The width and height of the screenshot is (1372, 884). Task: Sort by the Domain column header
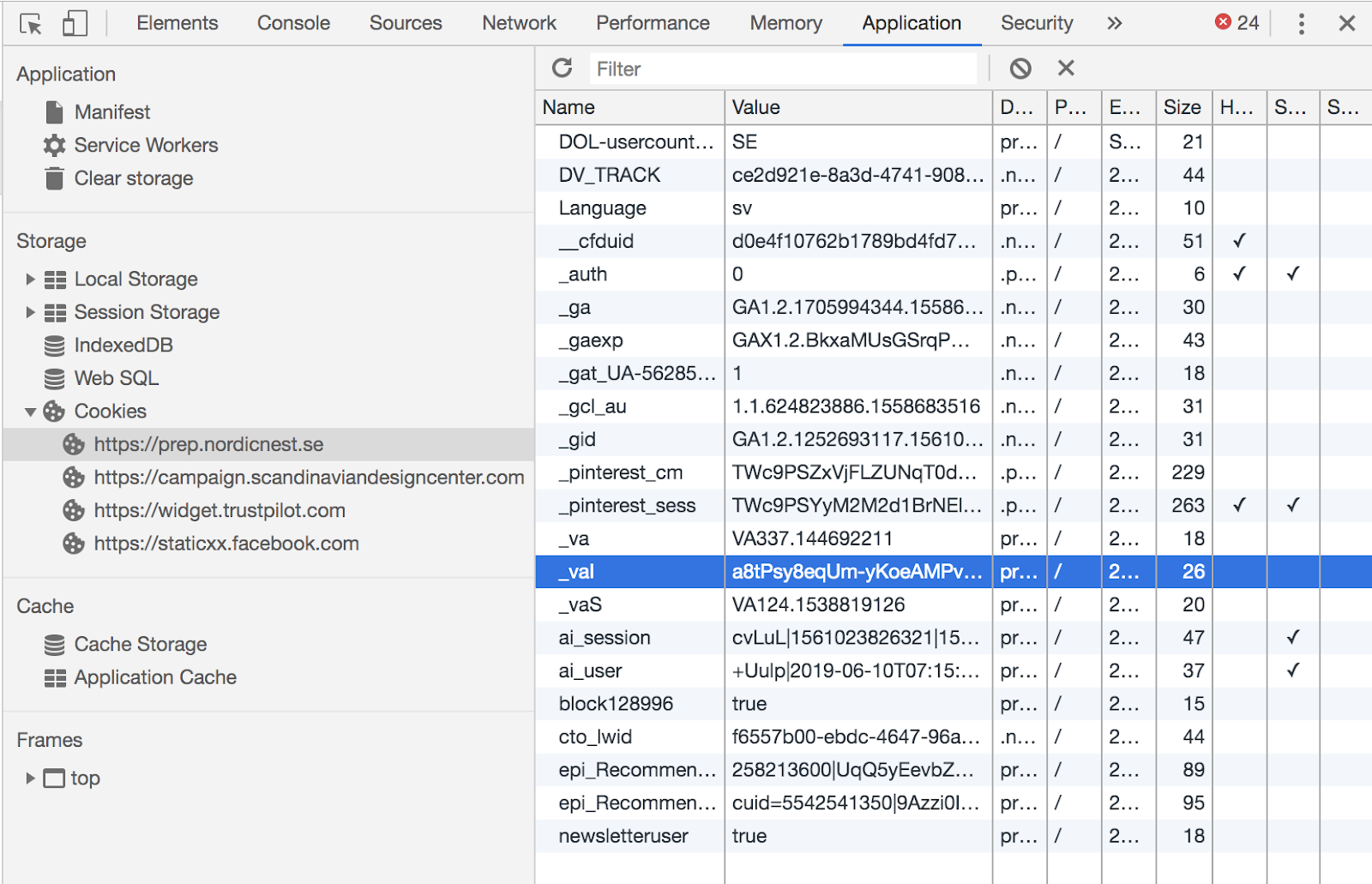[1020, 107]
